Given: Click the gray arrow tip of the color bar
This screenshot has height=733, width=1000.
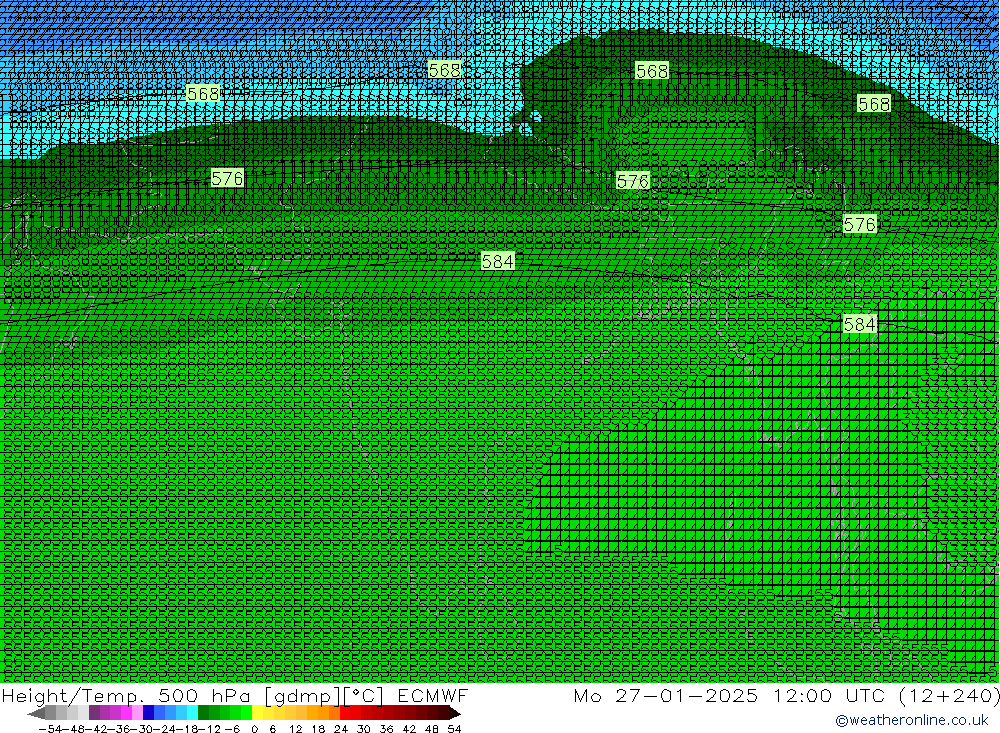Looking at the screenshot, I should click(36, 714).
